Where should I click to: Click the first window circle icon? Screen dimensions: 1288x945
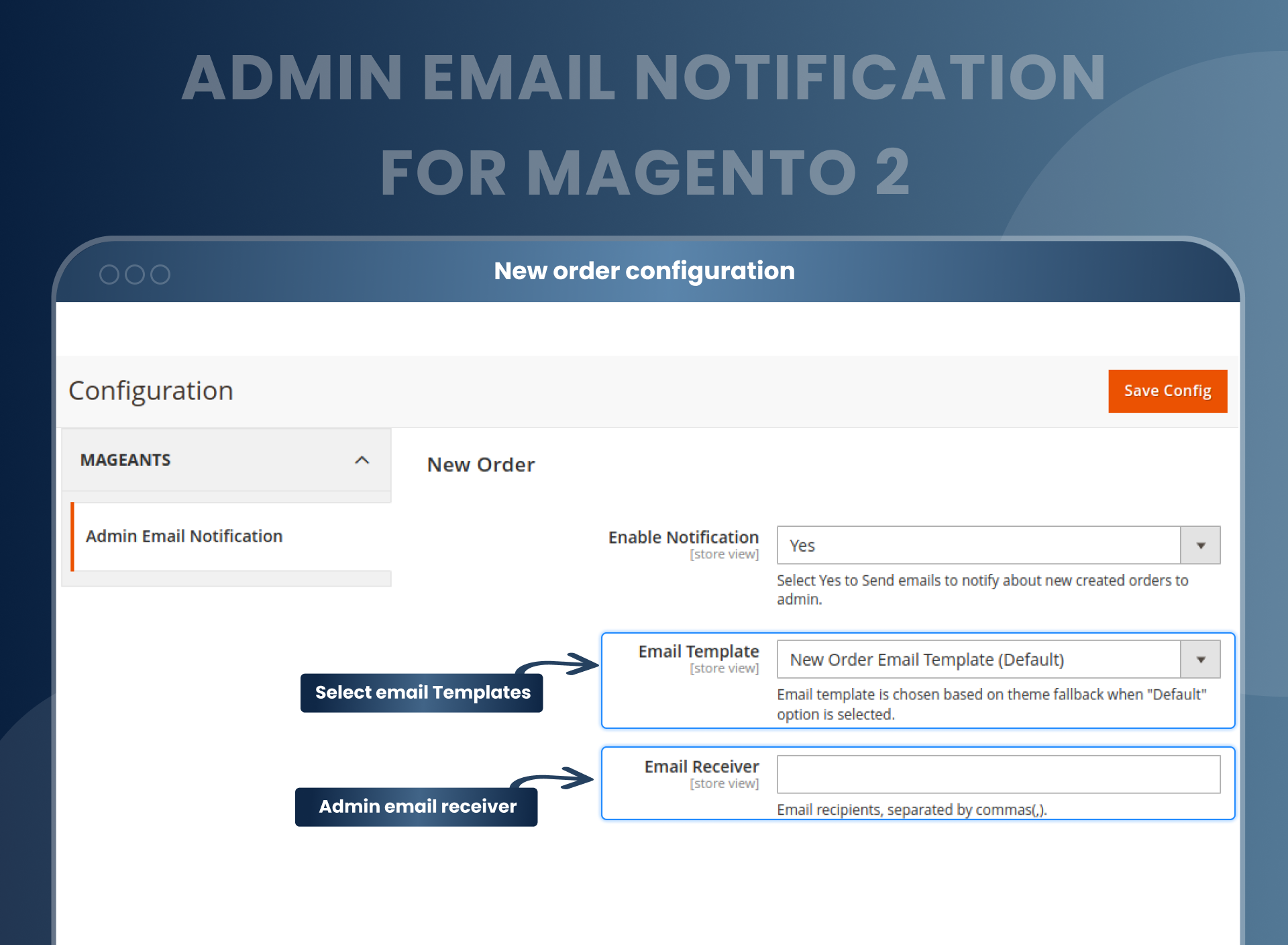(109, 275)
